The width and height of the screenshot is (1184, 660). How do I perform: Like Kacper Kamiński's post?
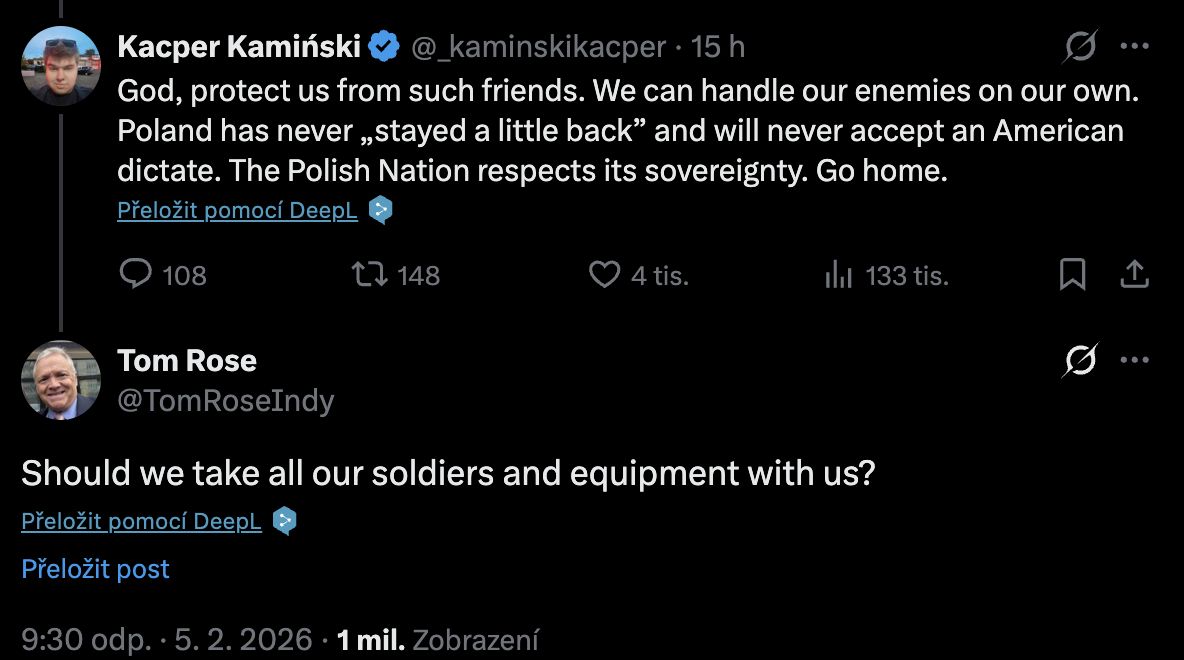coord(604,274)
